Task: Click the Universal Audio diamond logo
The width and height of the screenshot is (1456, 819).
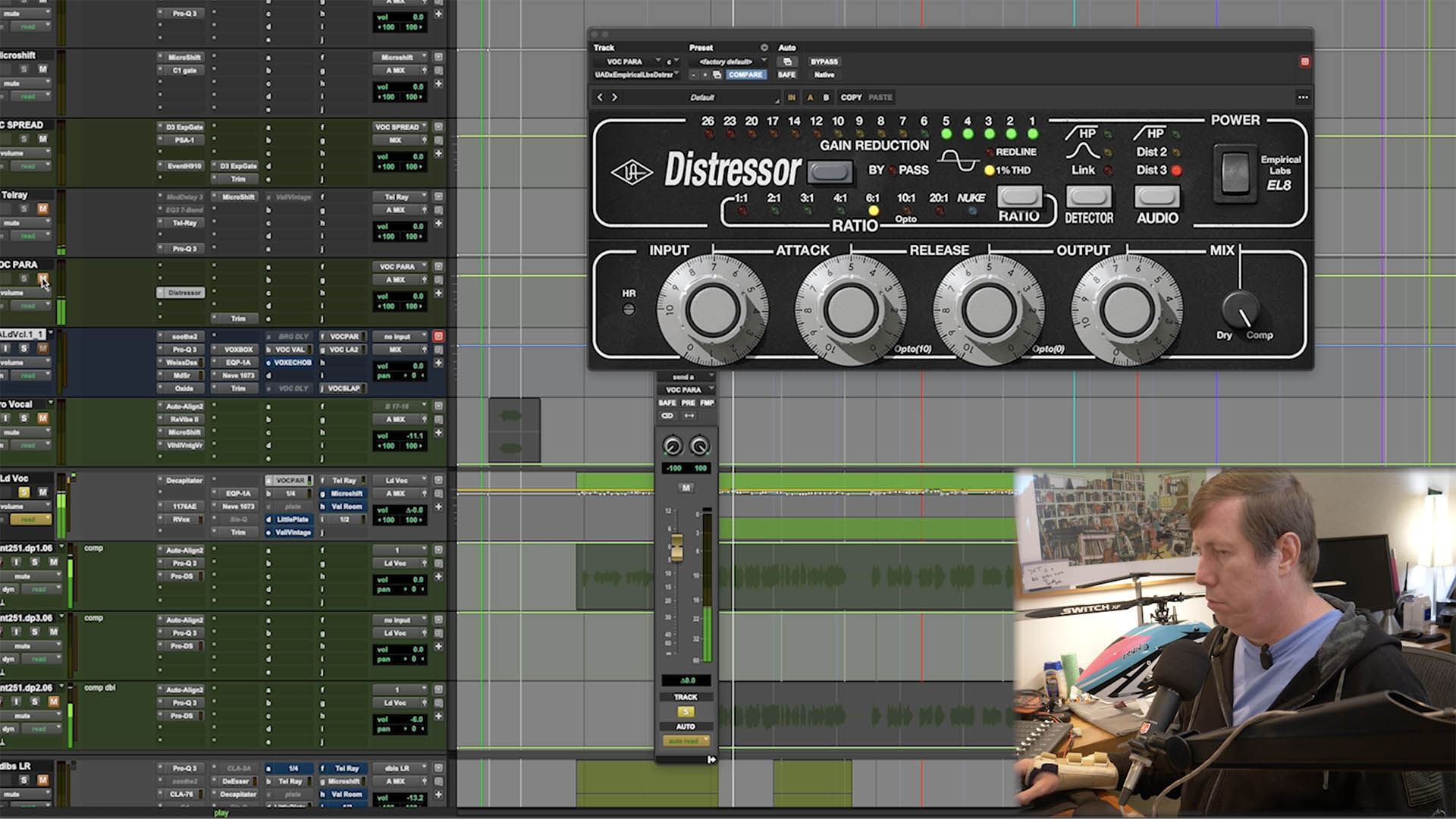Action: (631, 172)
